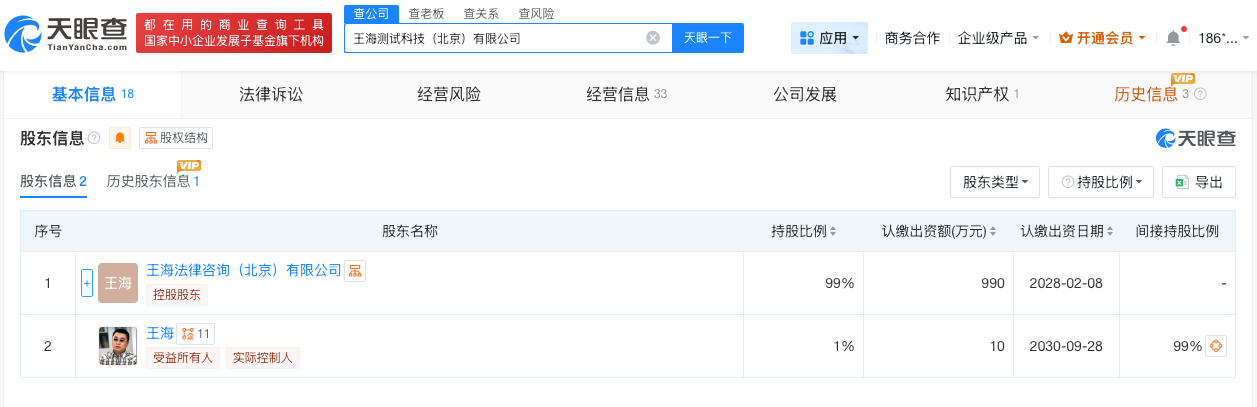The width and height of the screenshot is (1257, 407).
Task: Click equity structure icon beside 王海法律咨询
Action: point(355,270)
